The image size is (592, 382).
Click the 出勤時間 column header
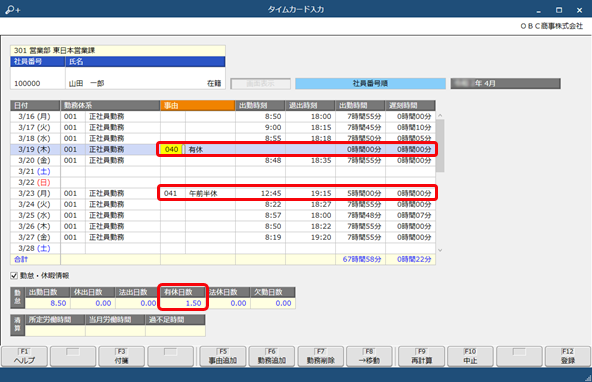[360, 106]
